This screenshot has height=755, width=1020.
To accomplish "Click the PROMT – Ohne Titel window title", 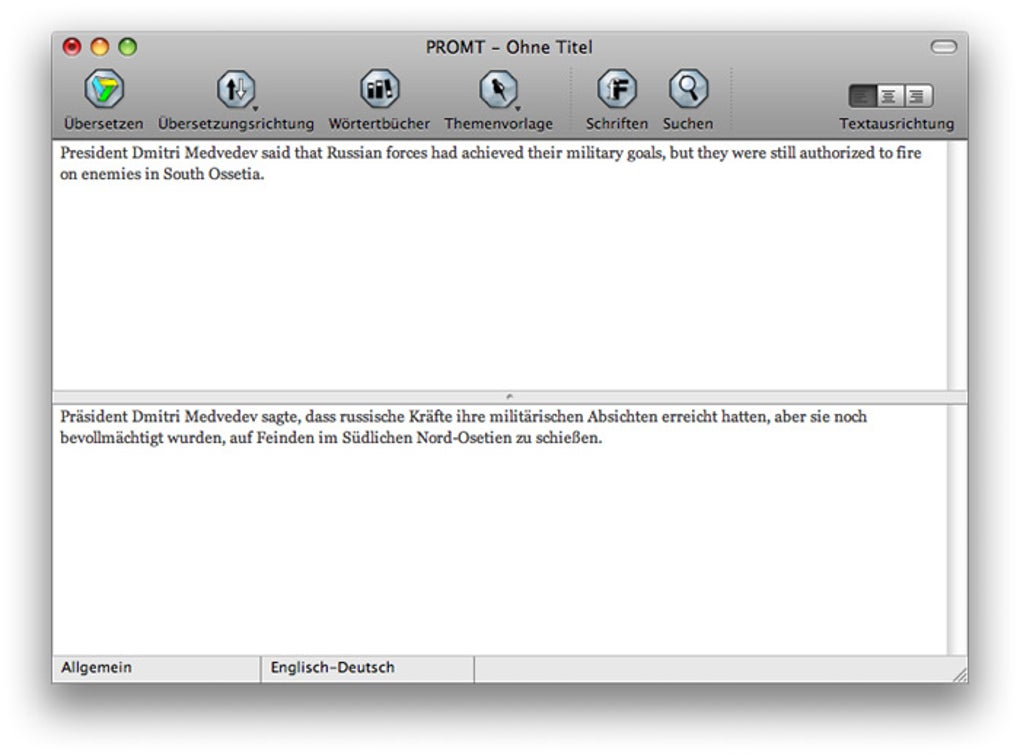I will [x=509, y=47].
